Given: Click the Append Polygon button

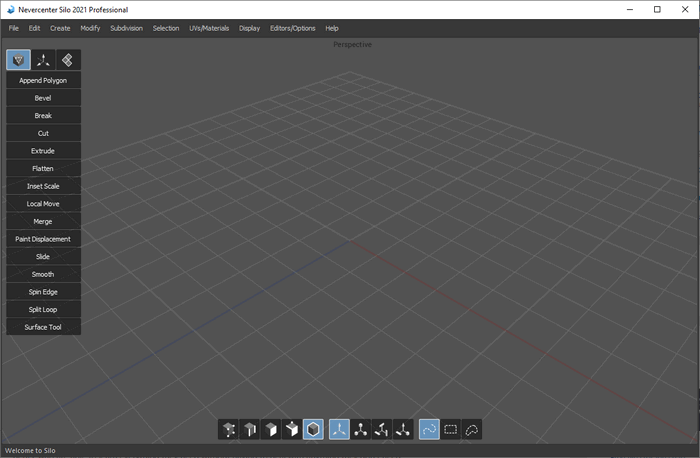Looking at the screenshot, I should pyautogui.click(x=43, y=80).
